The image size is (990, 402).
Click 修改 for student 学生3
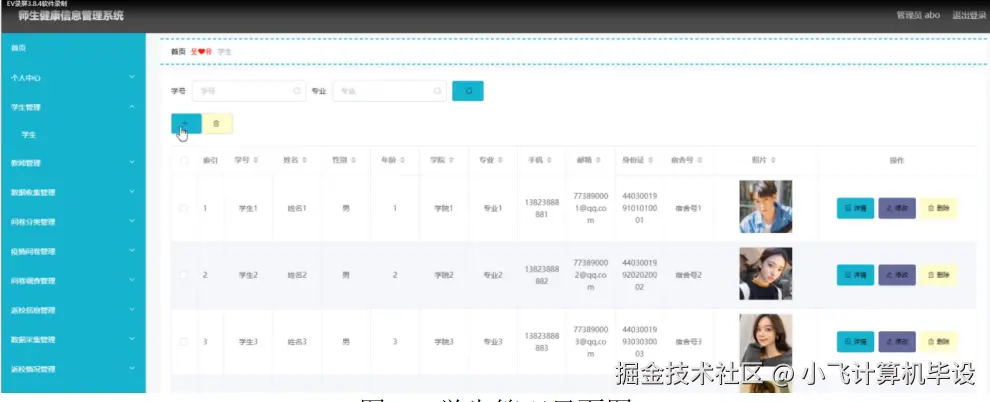tap(897, 341)
